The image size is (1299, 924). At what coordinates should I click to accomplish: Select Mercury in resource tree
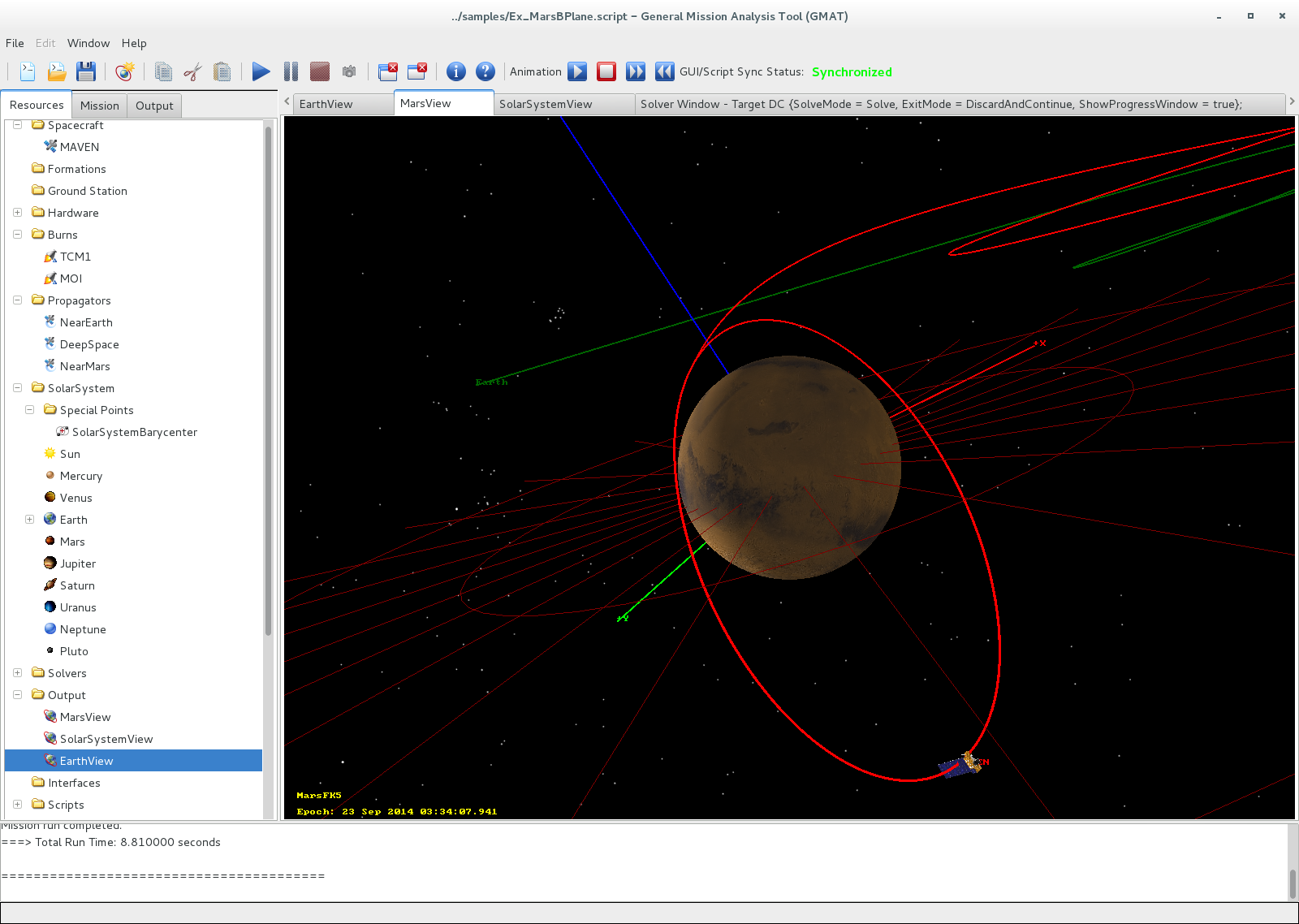(81, 476)
